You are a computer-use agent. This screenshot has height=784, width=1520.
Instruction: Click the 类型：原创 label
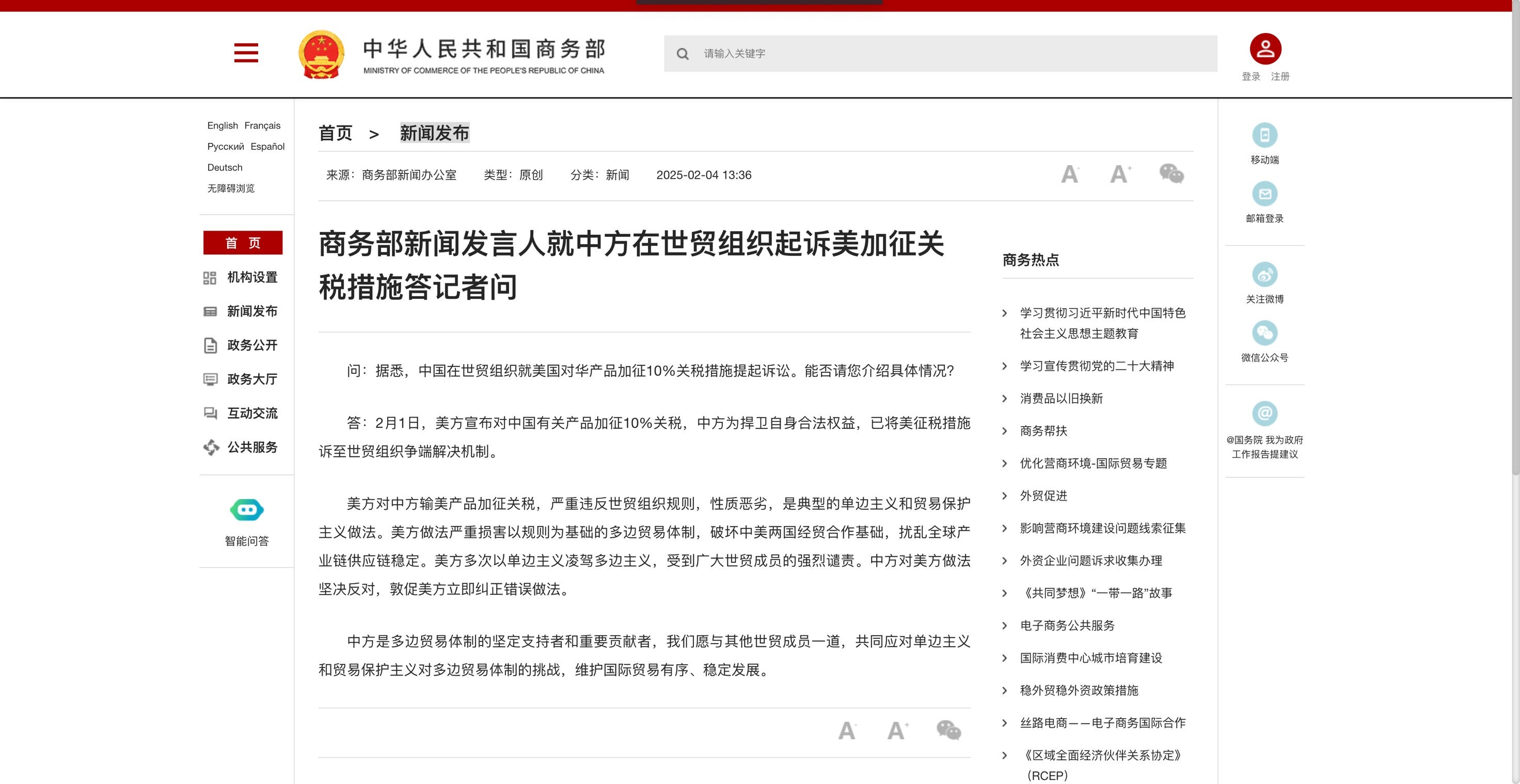513,175
